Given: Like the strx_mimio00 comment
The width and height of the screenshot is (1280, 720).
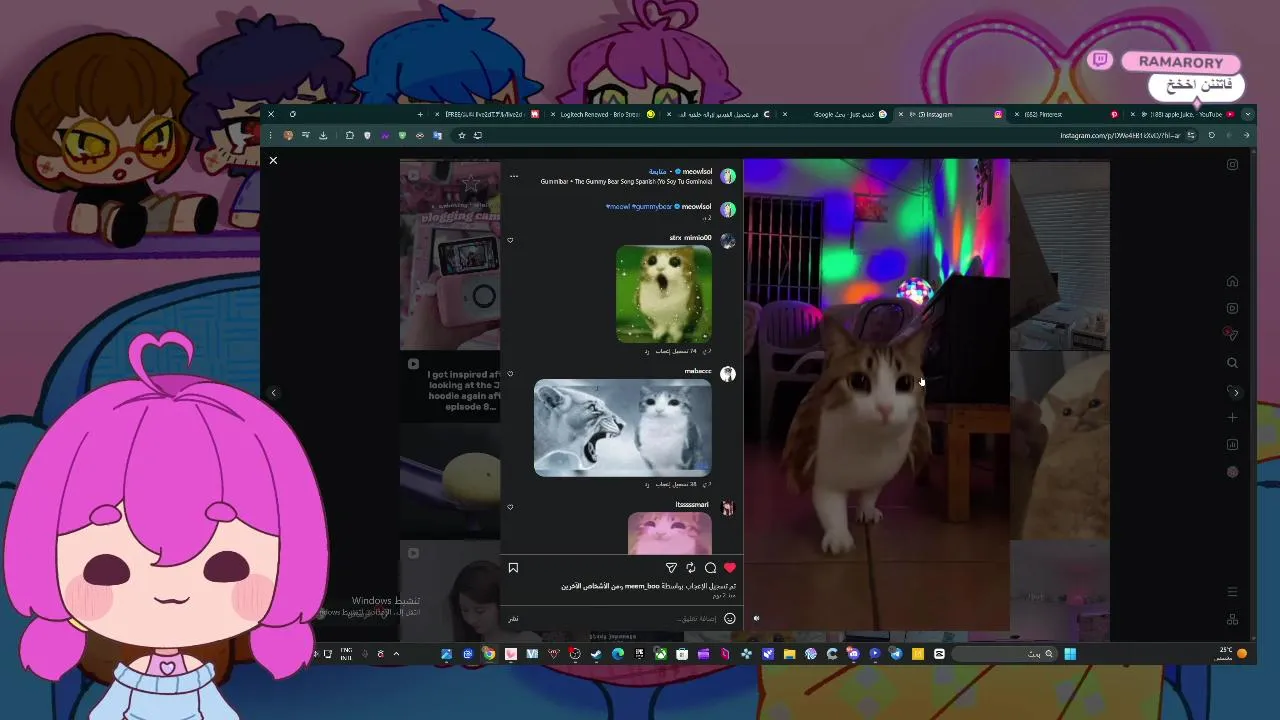Looking at the screenshot, I should point(510,240).
